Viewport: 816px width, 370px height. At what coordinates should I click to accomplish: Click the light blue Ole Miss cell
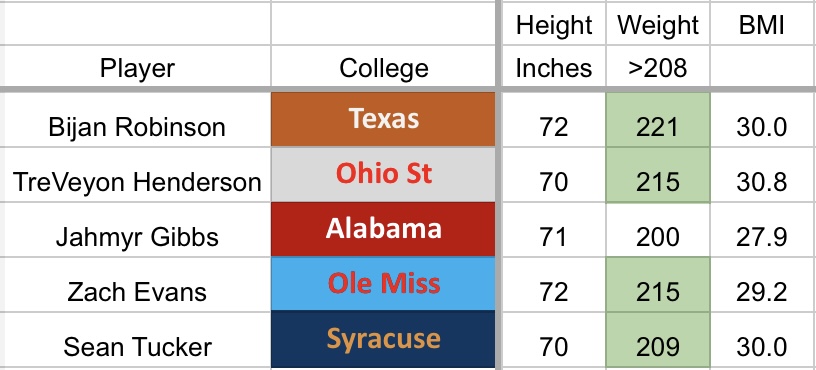coord(384,284)
